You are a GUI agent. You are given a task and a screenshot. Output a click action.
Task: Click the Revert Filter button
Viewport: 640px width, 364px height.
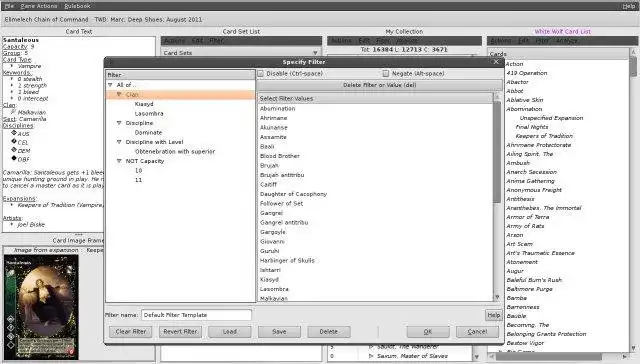click(x=180, y=332)
